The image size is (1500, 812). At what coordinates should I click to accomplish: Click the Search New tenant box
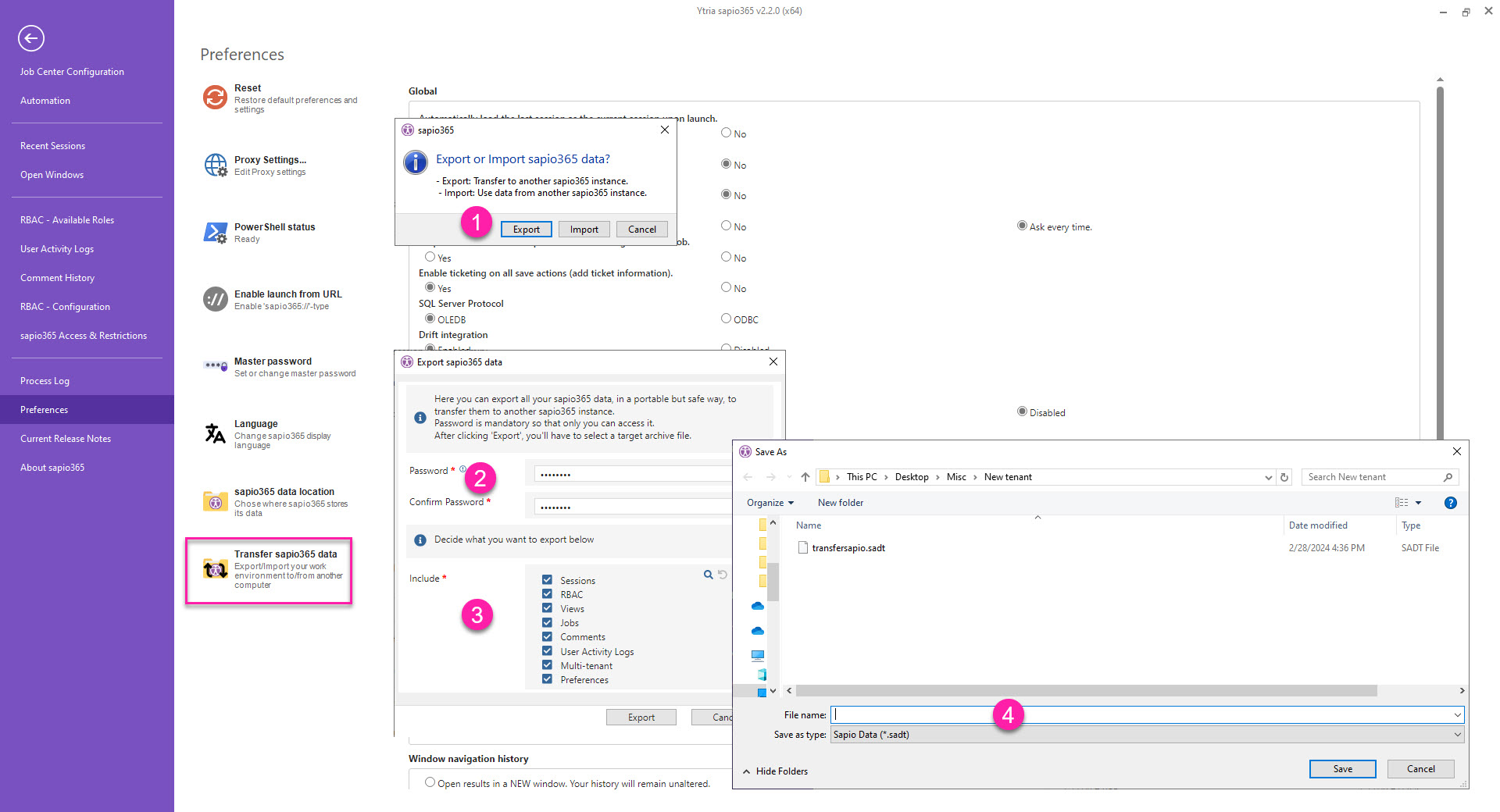coord(1380,477)
